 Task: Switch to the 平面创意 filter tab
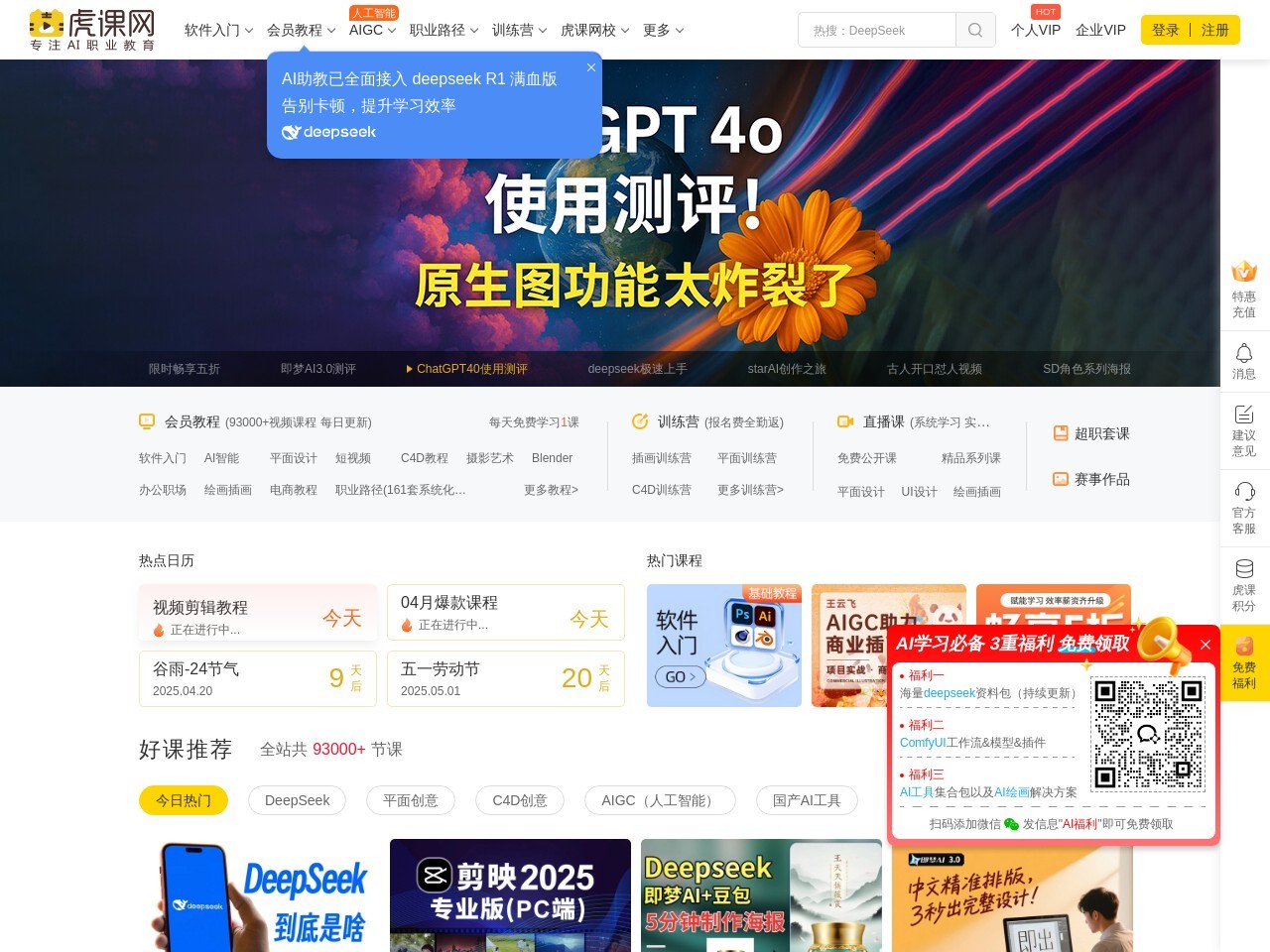[x=410, y=800]
